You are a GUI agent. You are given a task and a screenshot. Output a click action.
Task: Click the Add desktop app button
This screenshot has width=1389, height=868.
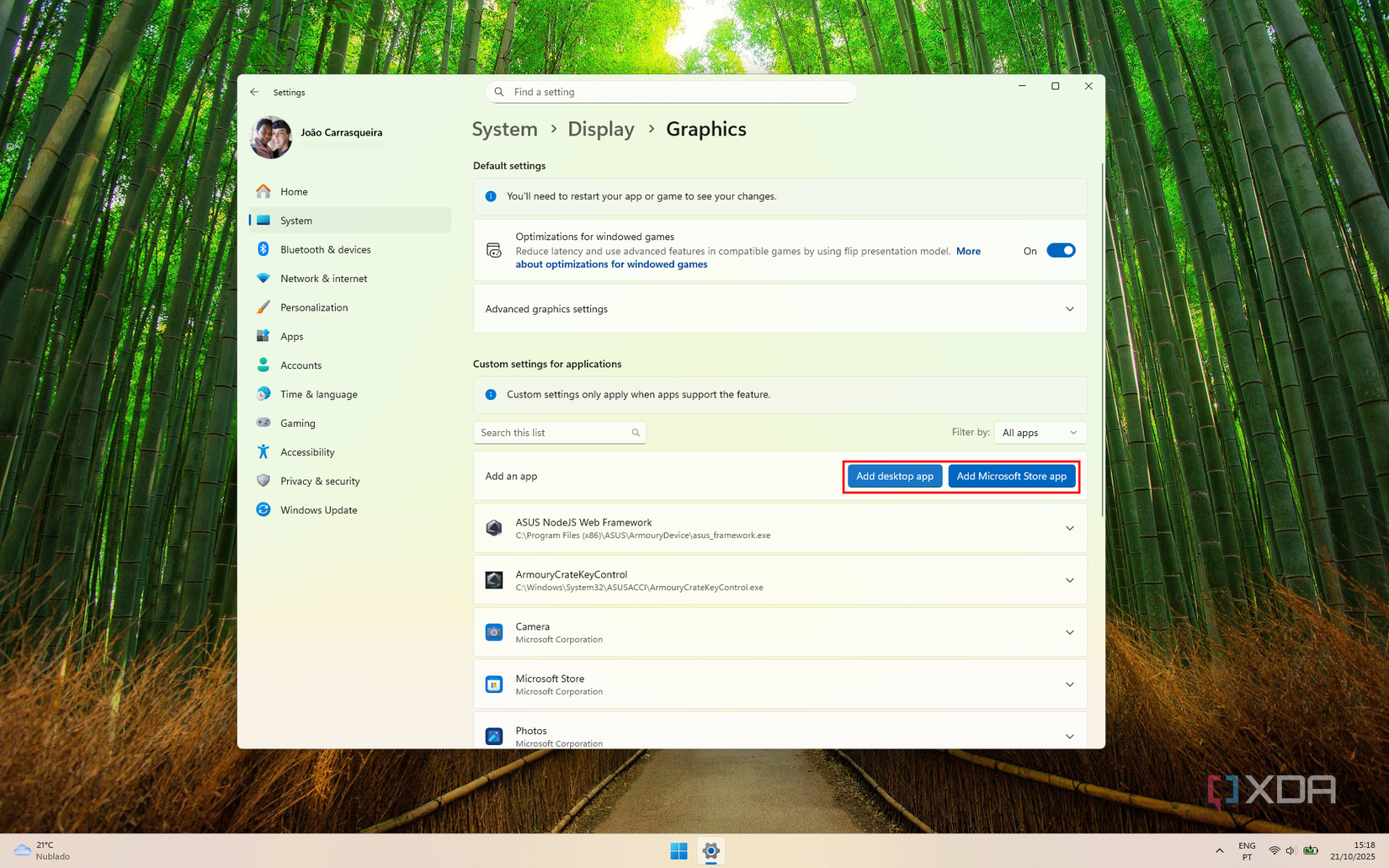coord(894,476)
